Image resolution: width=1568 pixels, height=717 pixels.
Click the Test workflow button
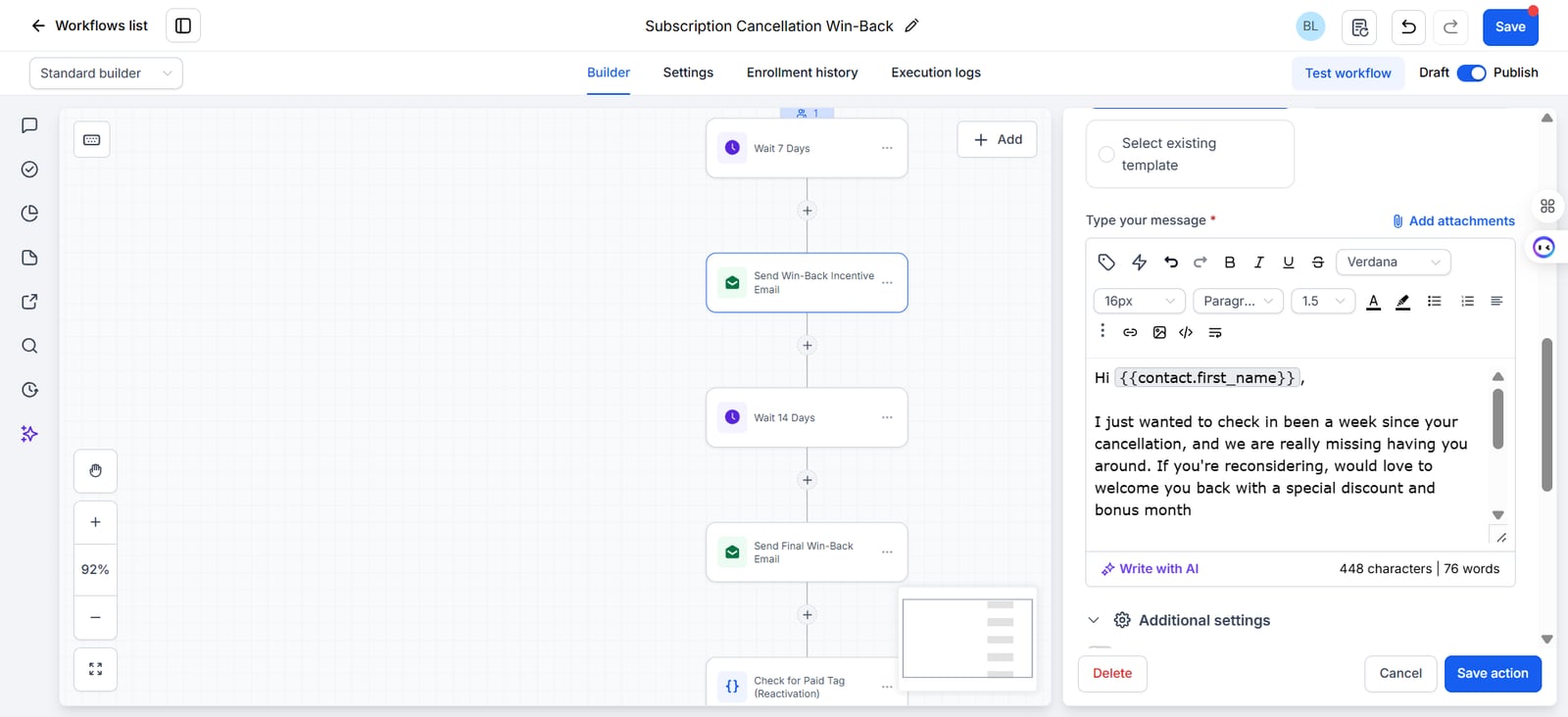[1347, 73]
